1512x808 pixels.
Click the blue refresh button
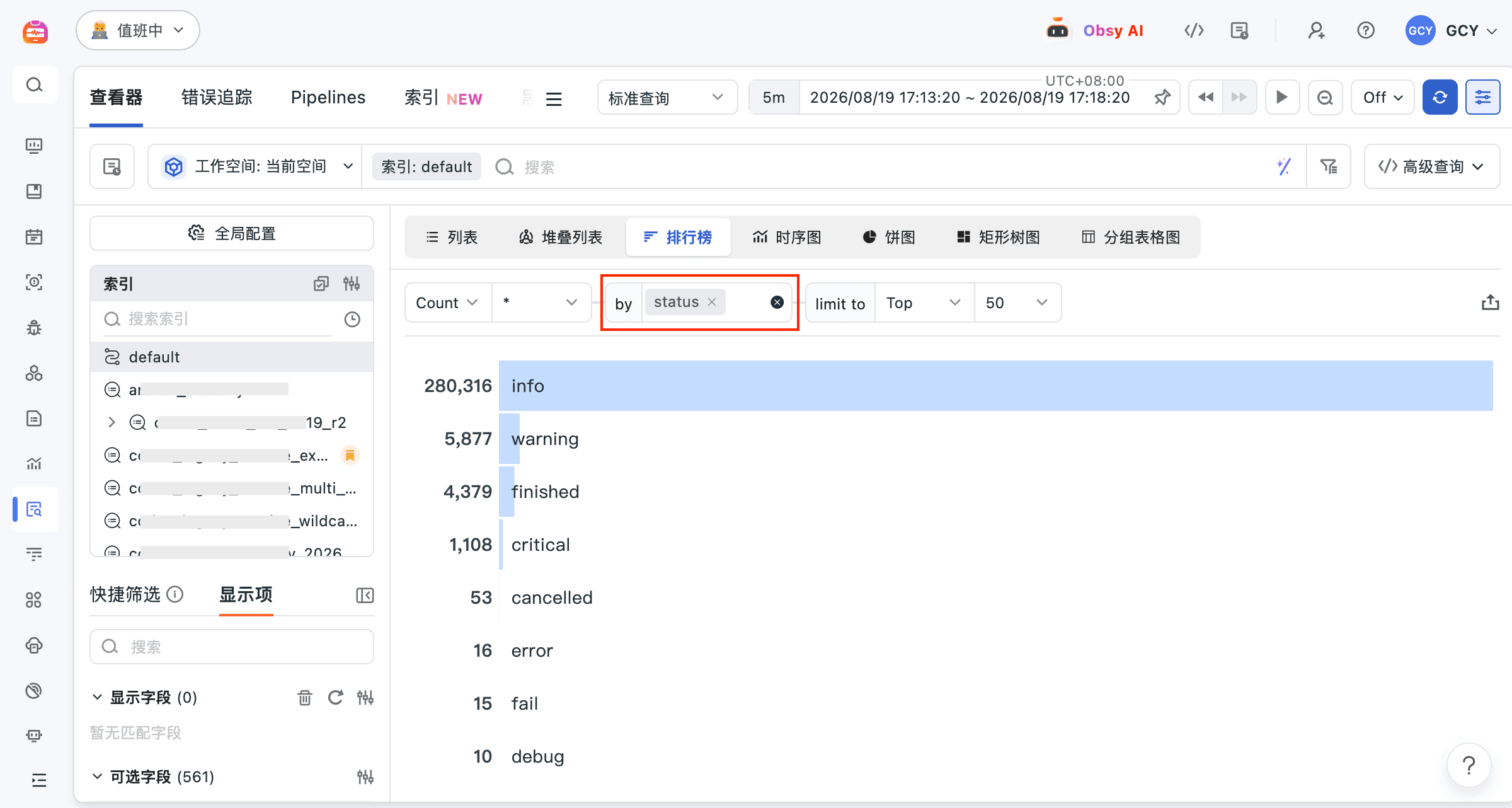(x=1440, y=98)
